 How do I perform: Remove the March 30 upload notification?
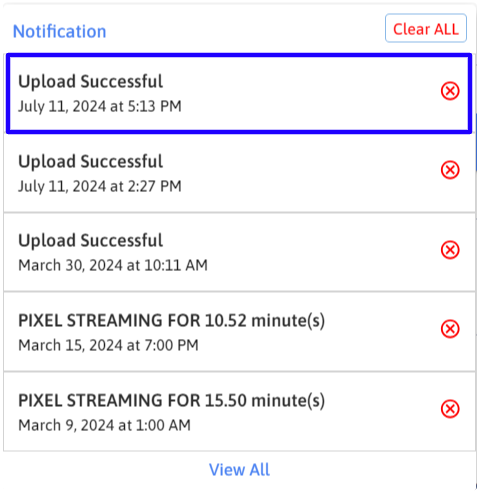[450, 250]
